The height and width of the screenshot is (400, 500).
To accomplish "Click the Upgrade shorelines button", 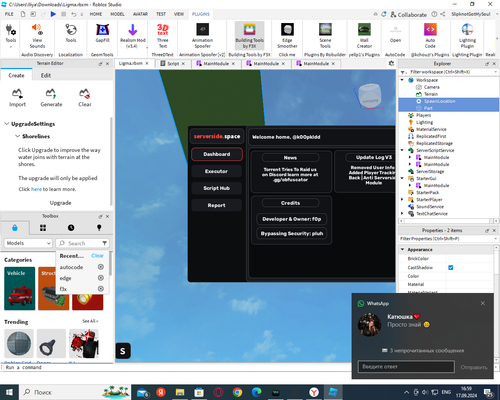I will tap(60, 203).
